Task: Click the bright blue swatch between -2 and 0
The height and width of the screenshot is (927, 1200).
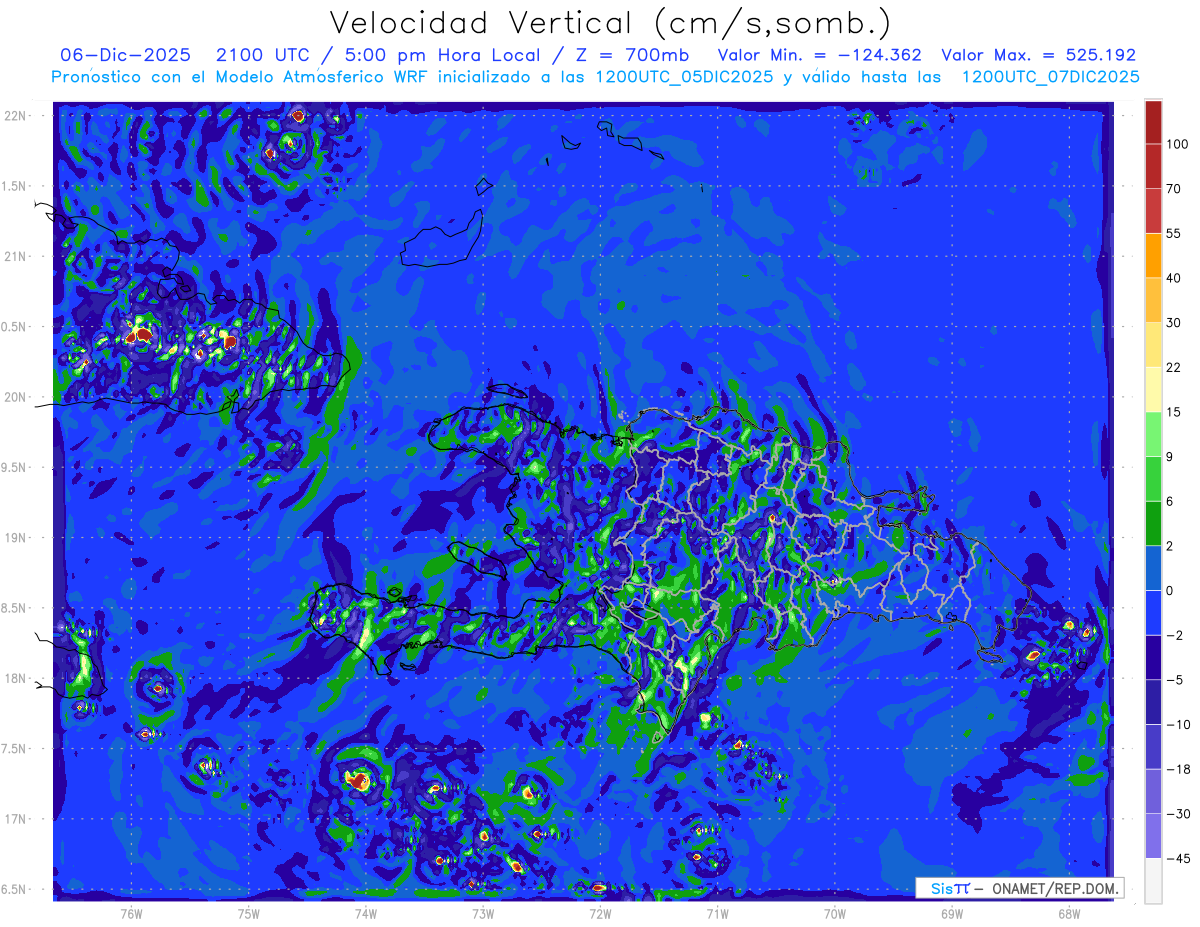Action: point(1153,612)
